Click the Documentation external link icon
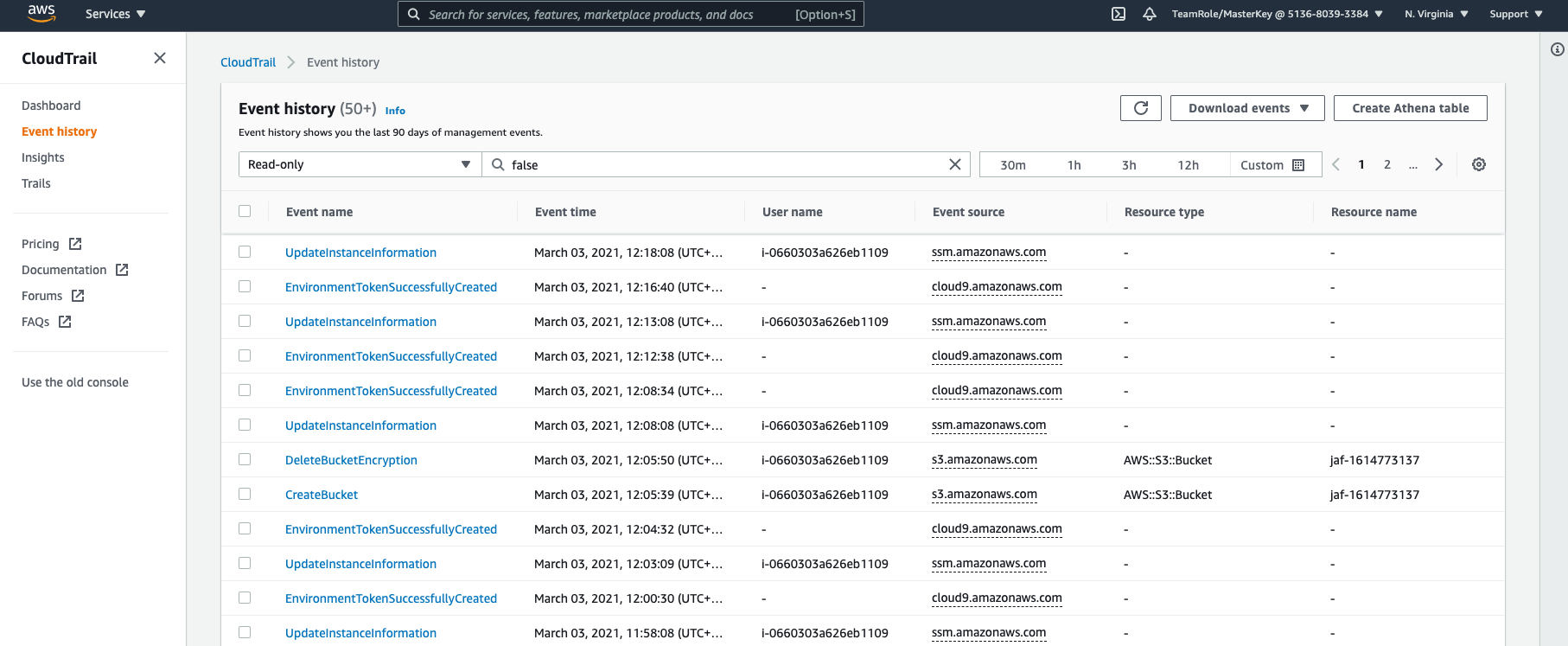 pos(122,270)
